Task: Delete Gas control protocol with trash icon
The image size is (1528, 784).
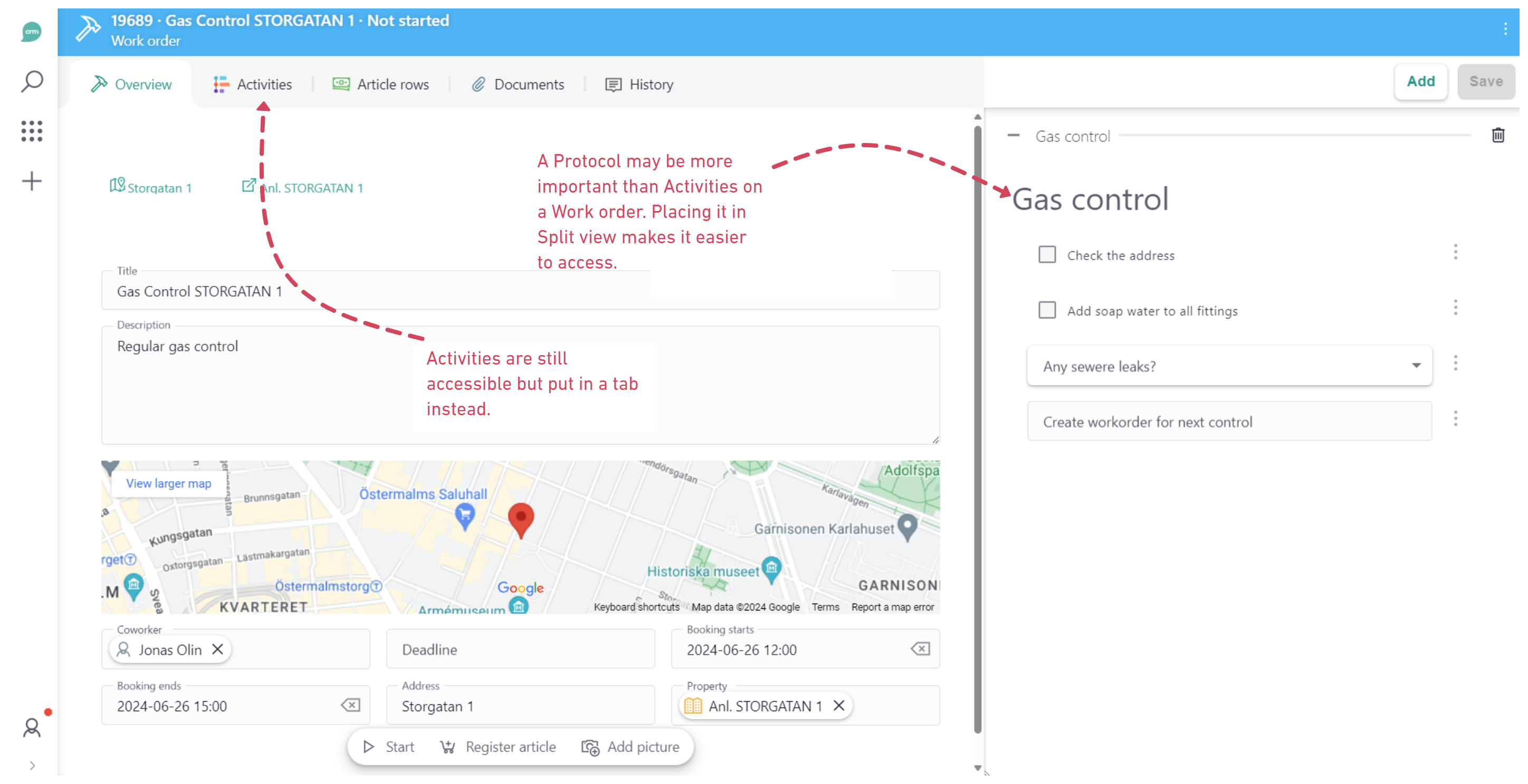Action: (x=1498, y=136)
